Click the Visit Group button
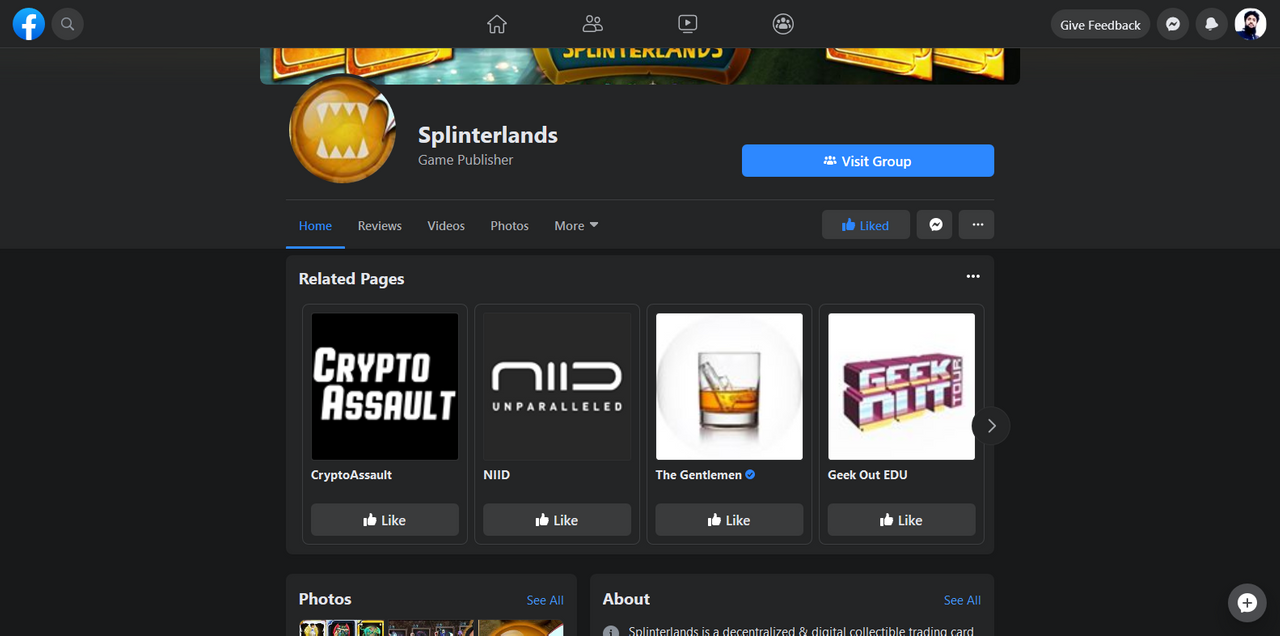1280x636 pixels. (868, 161)
